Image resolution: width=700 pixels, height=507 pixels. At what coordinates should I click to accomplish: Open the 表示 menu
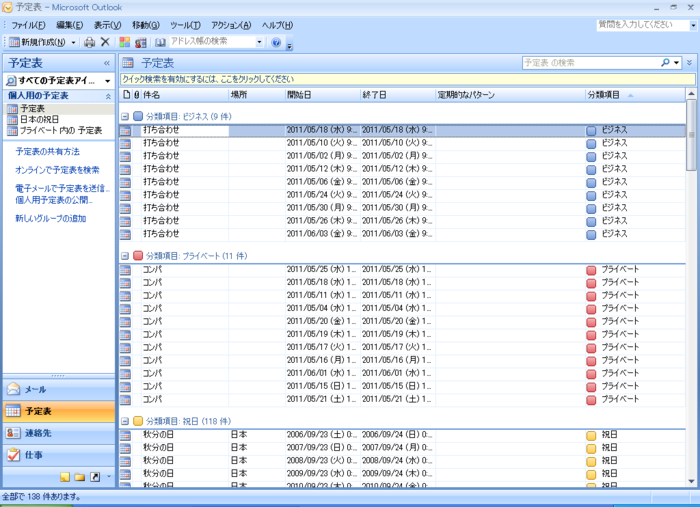tap(108, 25)
